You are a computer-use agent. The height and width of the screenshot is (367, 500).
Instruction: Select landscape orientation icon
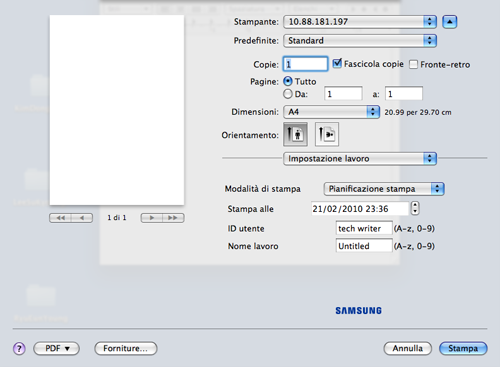coord(327,134)
